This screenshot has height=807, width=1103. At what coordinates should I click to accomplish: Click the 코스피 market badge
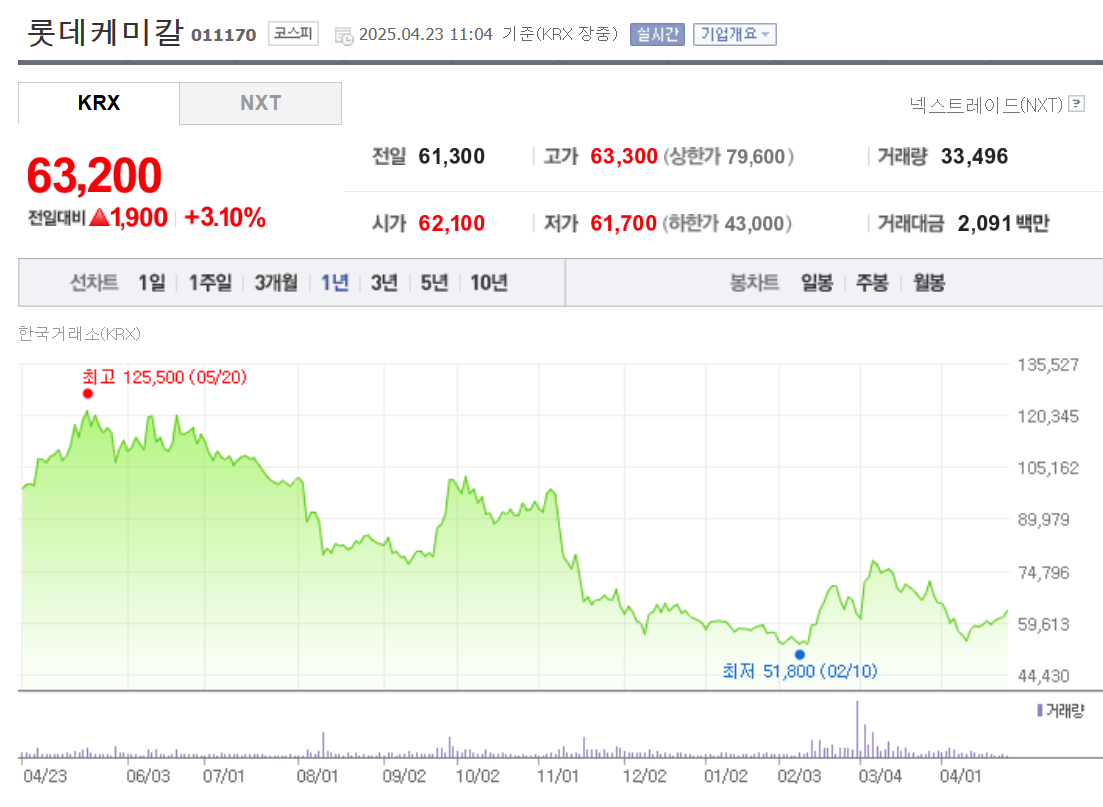click(x=293, y=32)
